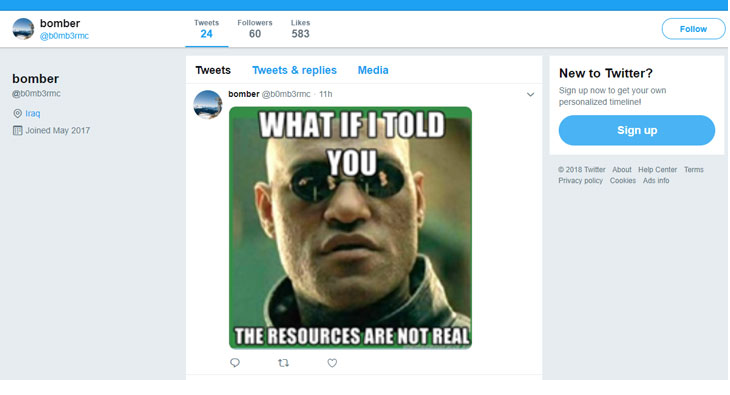
Task: Click the reply speech bubble icon
Action: coord(235,362)
